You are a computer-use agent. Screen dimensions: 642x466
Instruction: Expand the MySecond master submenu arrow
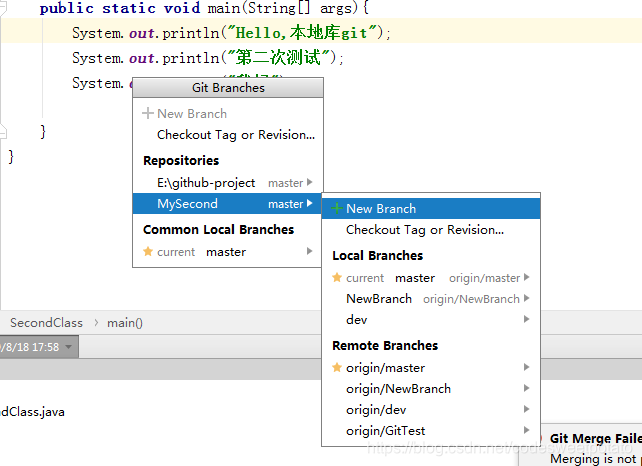(x=310, y=203)
